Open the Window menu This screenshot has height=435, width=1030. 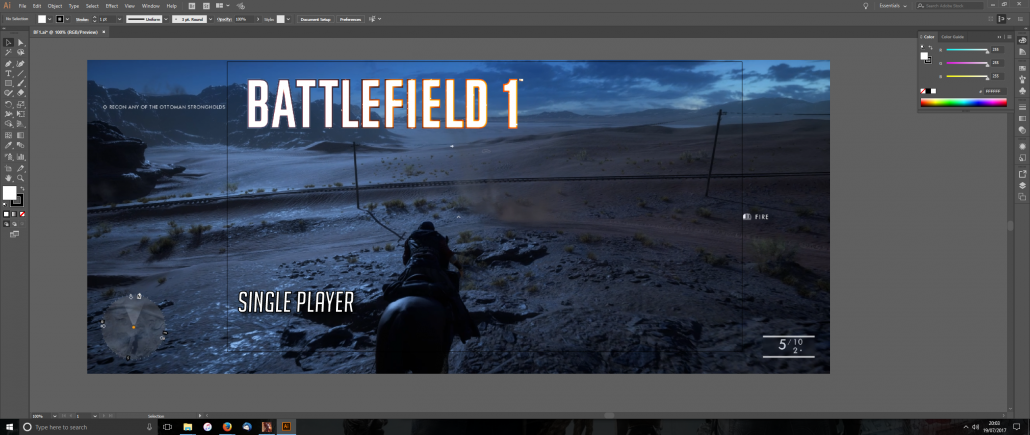pyautogui.click(x=150, y=6)
